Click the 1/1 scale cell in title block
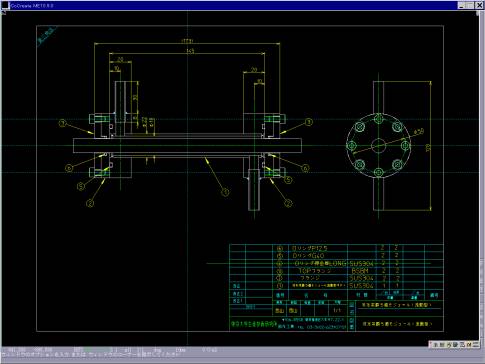Viewport: 485px width, 364px height. coord(338,310)
